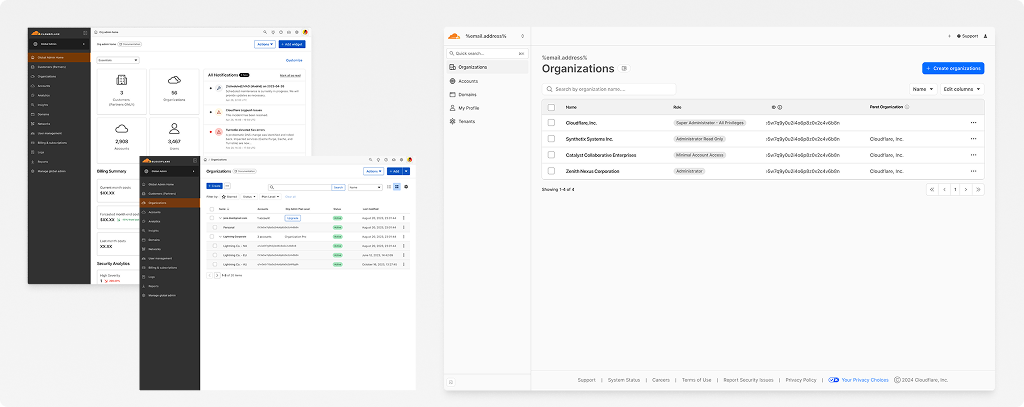
Task: Open the three-dot menu for Catalyst Collaborative Enterprises row
Action: click(x=973, y=155)
